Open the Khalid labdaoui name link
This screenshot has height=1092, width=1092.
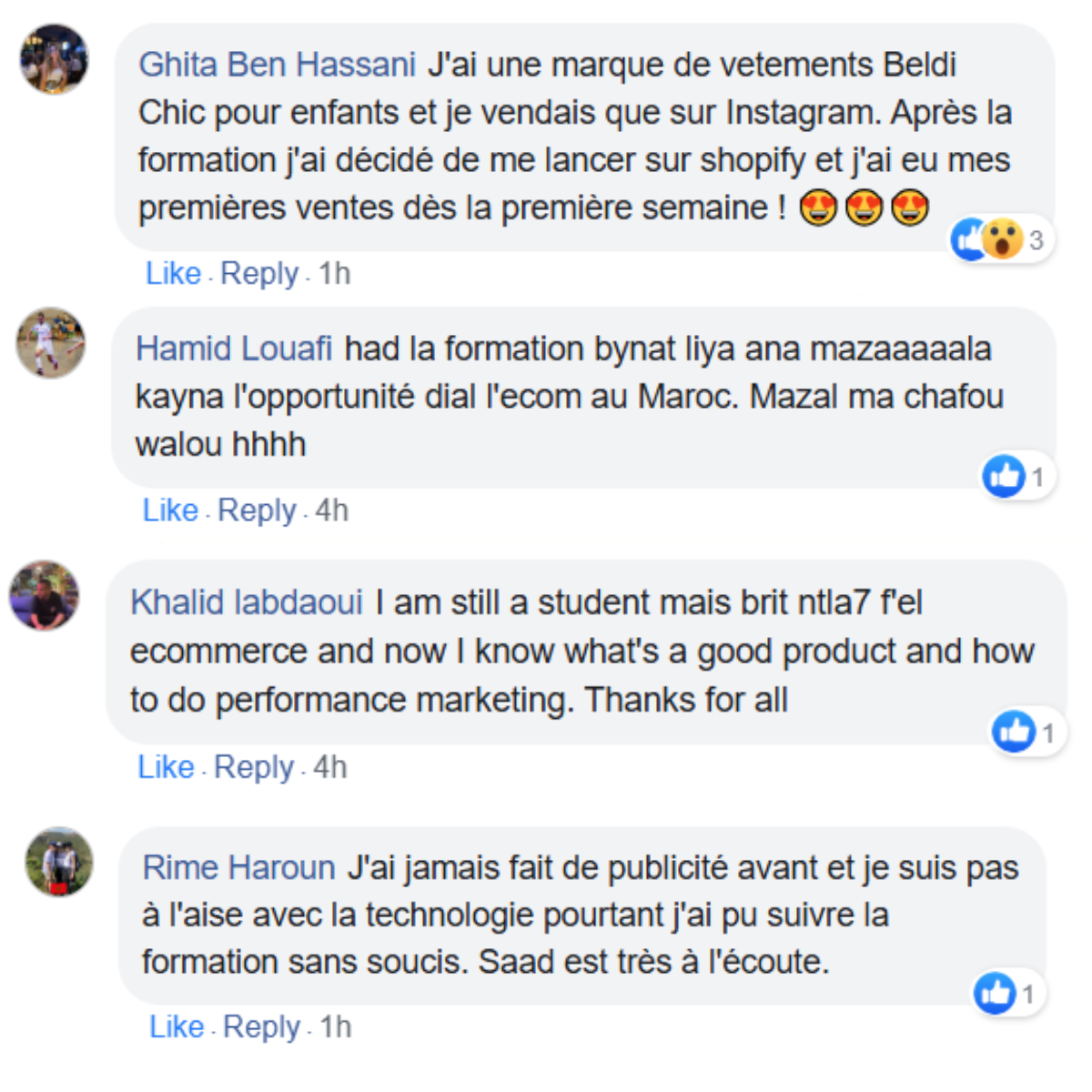[x=247, y=602]
